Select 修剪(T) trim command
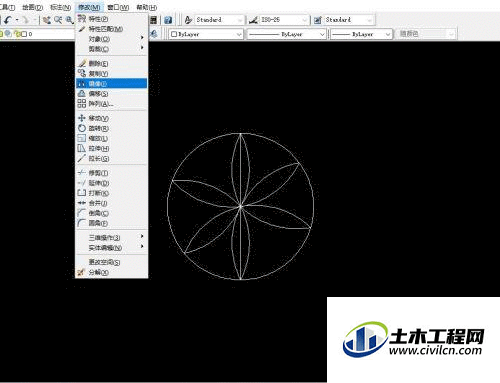 coord(112,173)
